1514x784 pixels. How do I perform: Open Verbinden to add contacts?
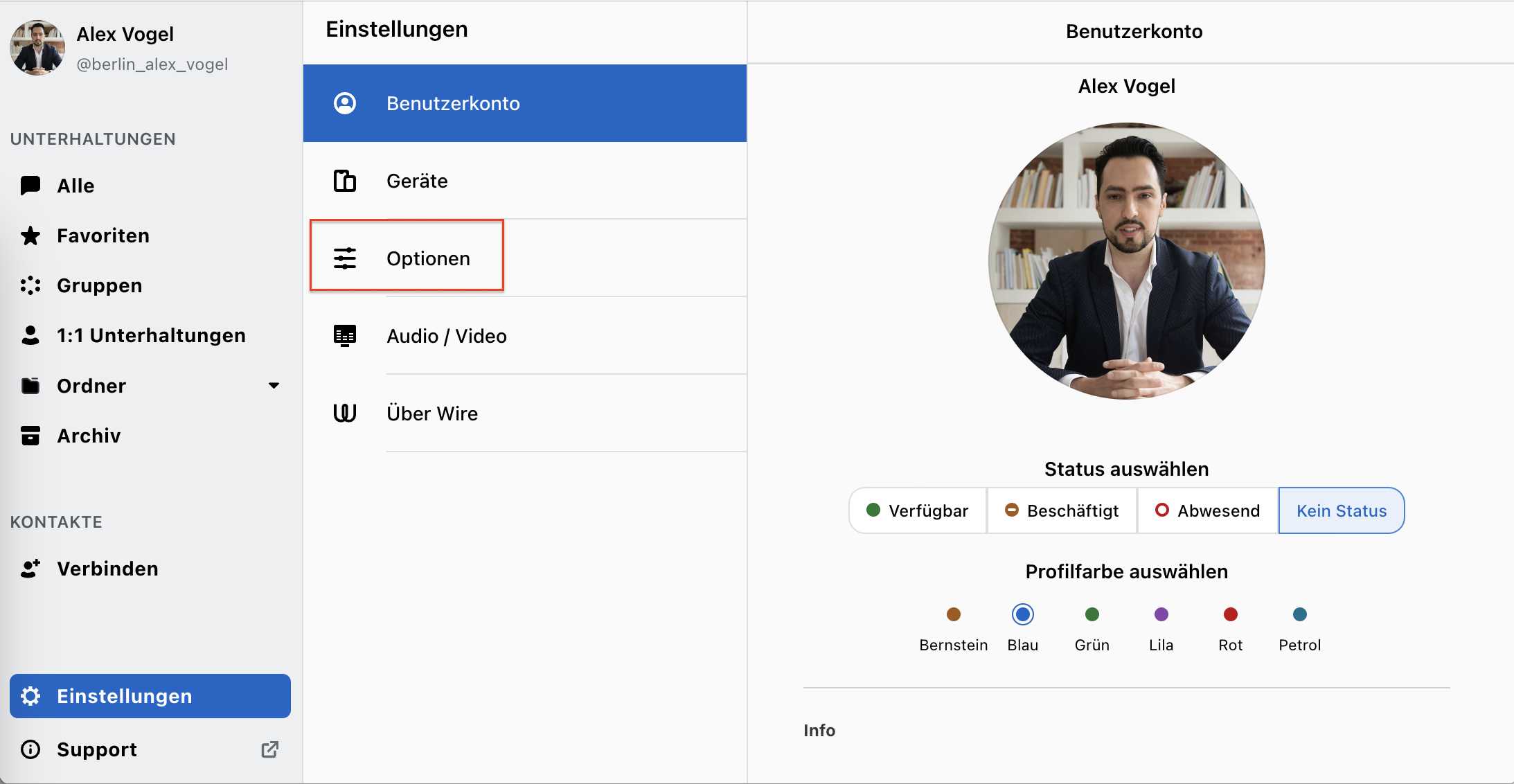click(x=150, y=569)
